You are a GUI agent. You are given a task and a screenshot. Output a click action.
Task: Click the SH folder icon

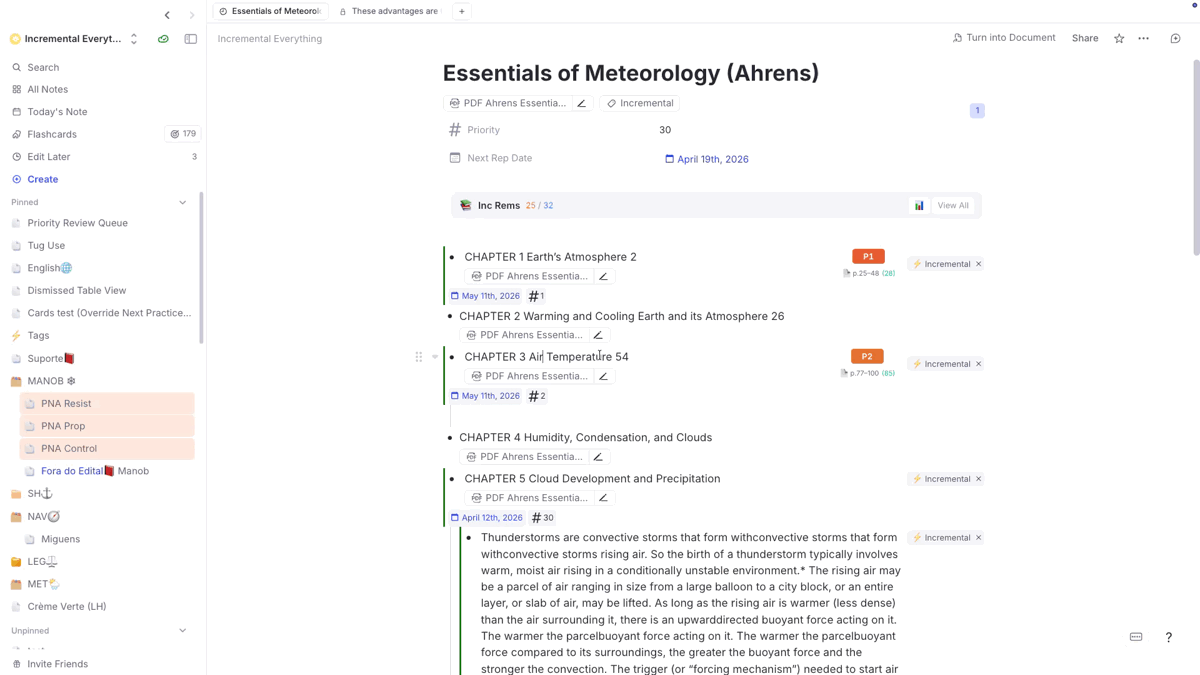point(16,494)
